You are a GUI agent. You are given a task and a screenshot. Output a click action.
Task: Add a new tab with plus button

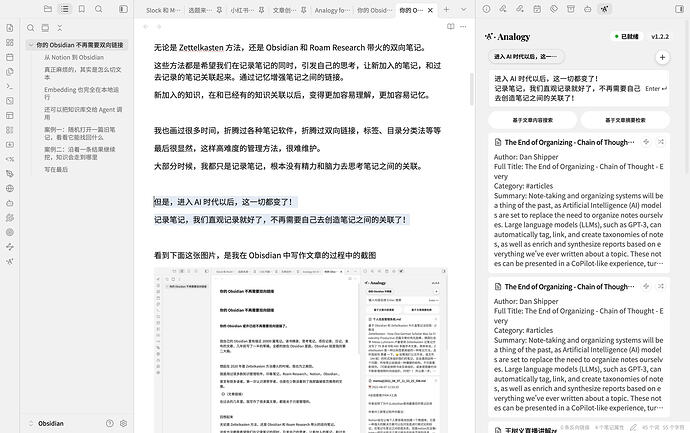(x=447, y=9)
